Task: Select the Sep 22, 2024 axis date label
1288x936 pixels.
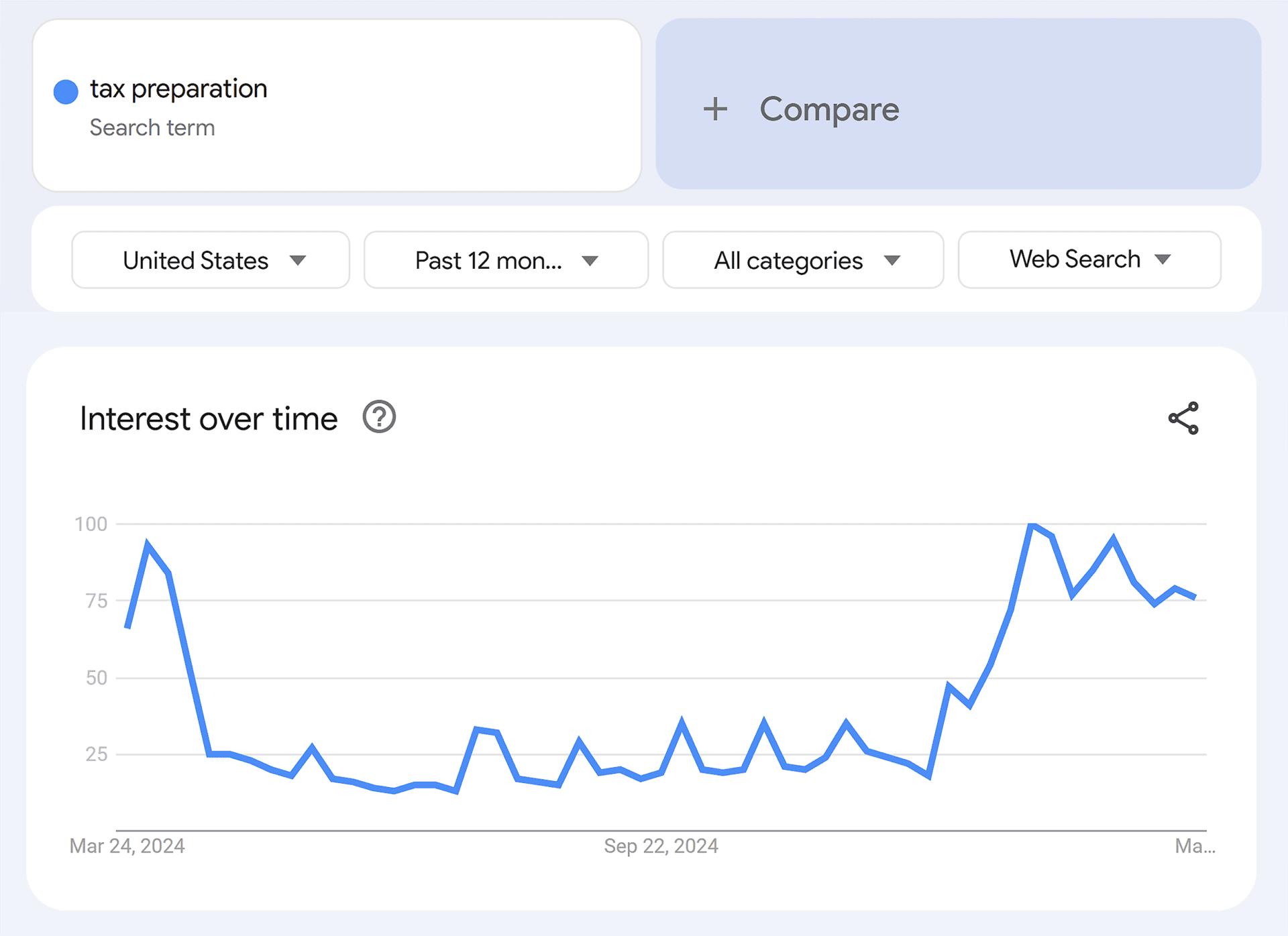Action: coord(661,846)
